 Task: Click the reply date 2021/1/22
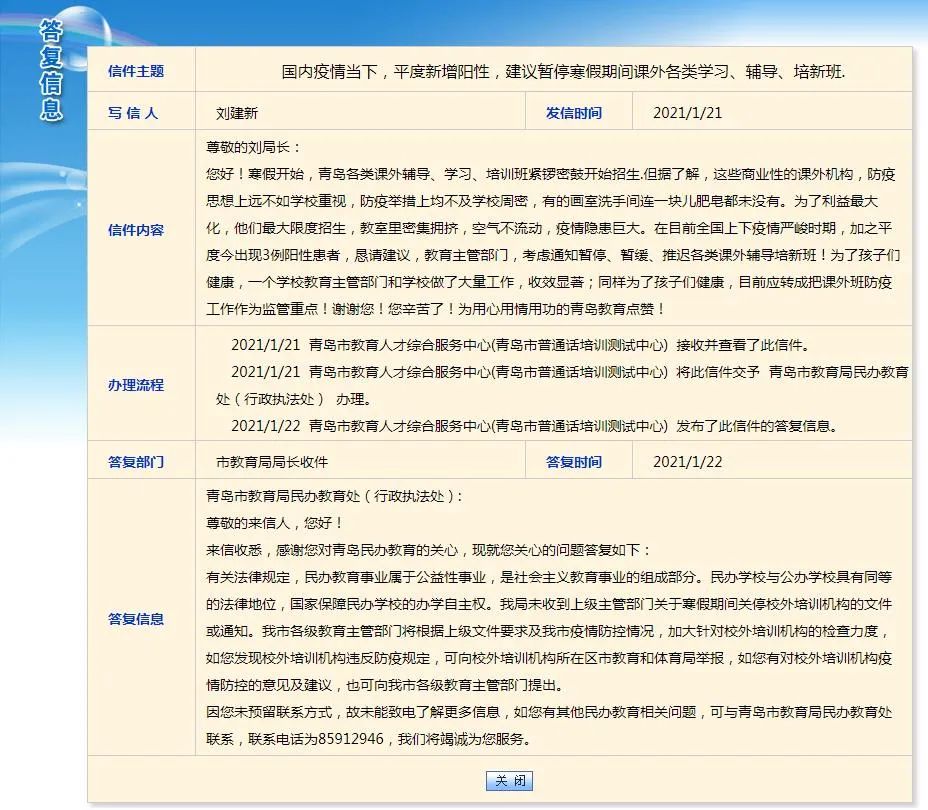(x=688, y=462)
